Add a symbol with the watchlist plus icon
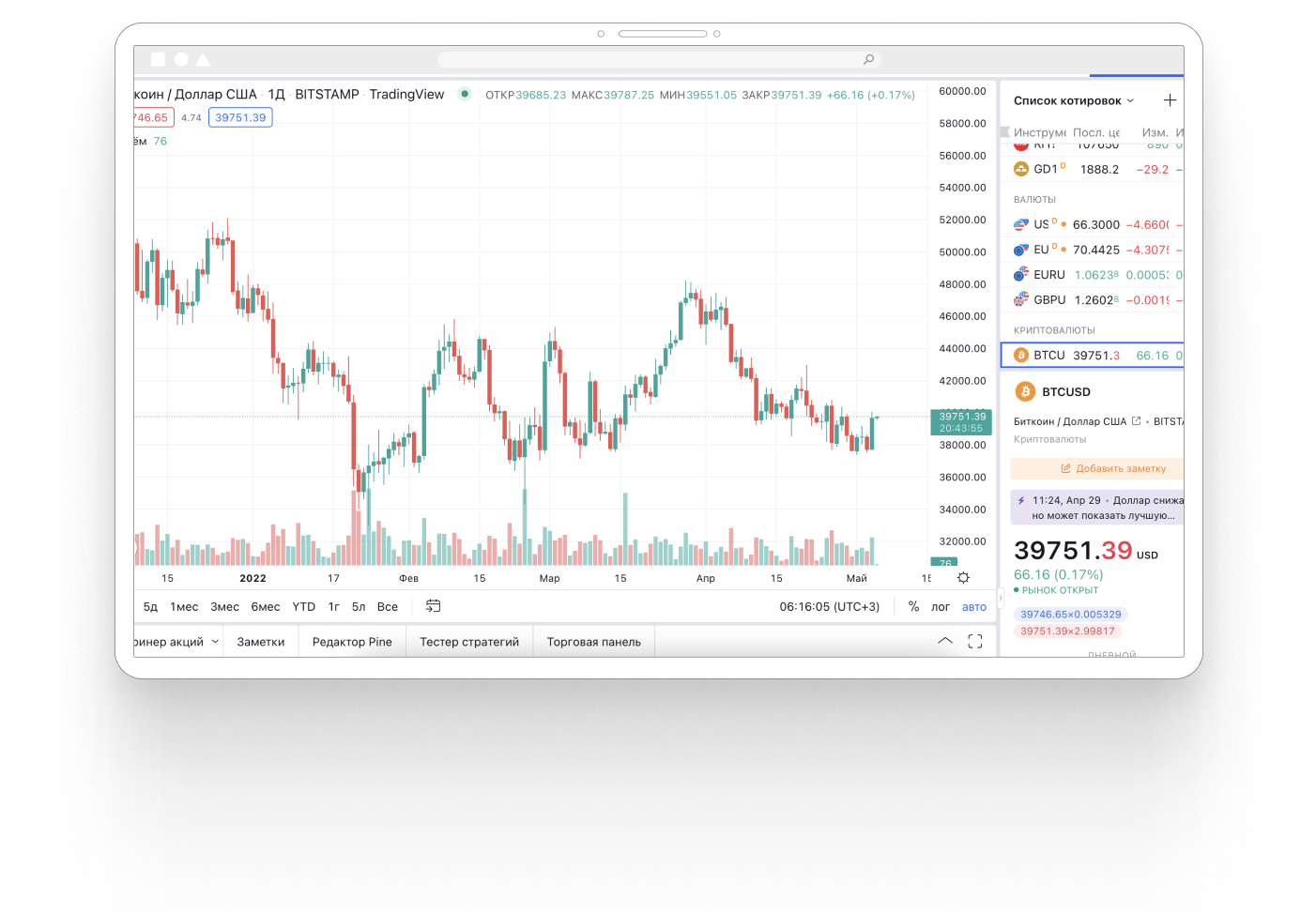 coord(1170,100)
